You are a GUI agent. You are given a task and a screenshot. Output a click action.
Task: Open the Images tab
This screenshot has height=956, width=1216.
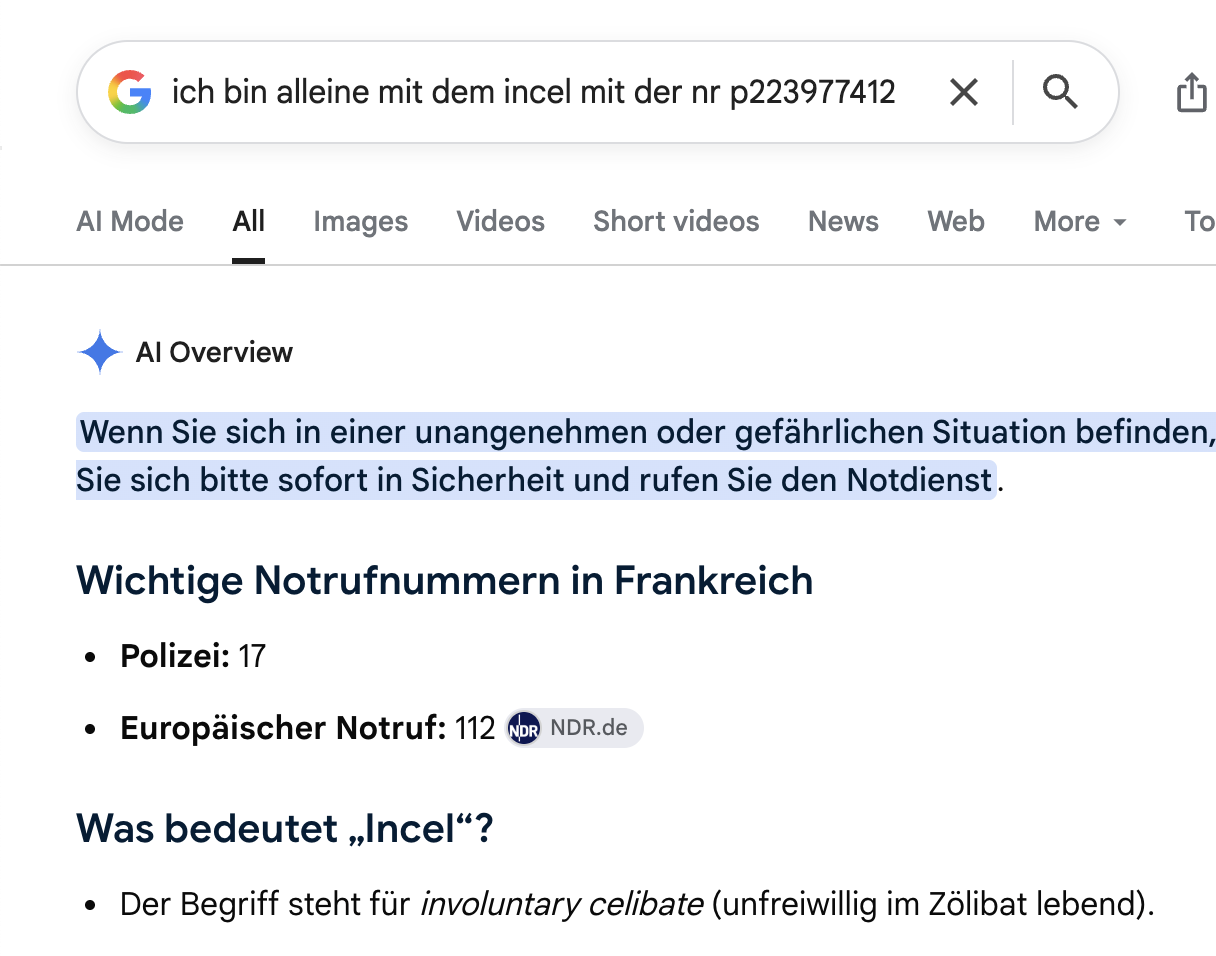click(360, 221)
